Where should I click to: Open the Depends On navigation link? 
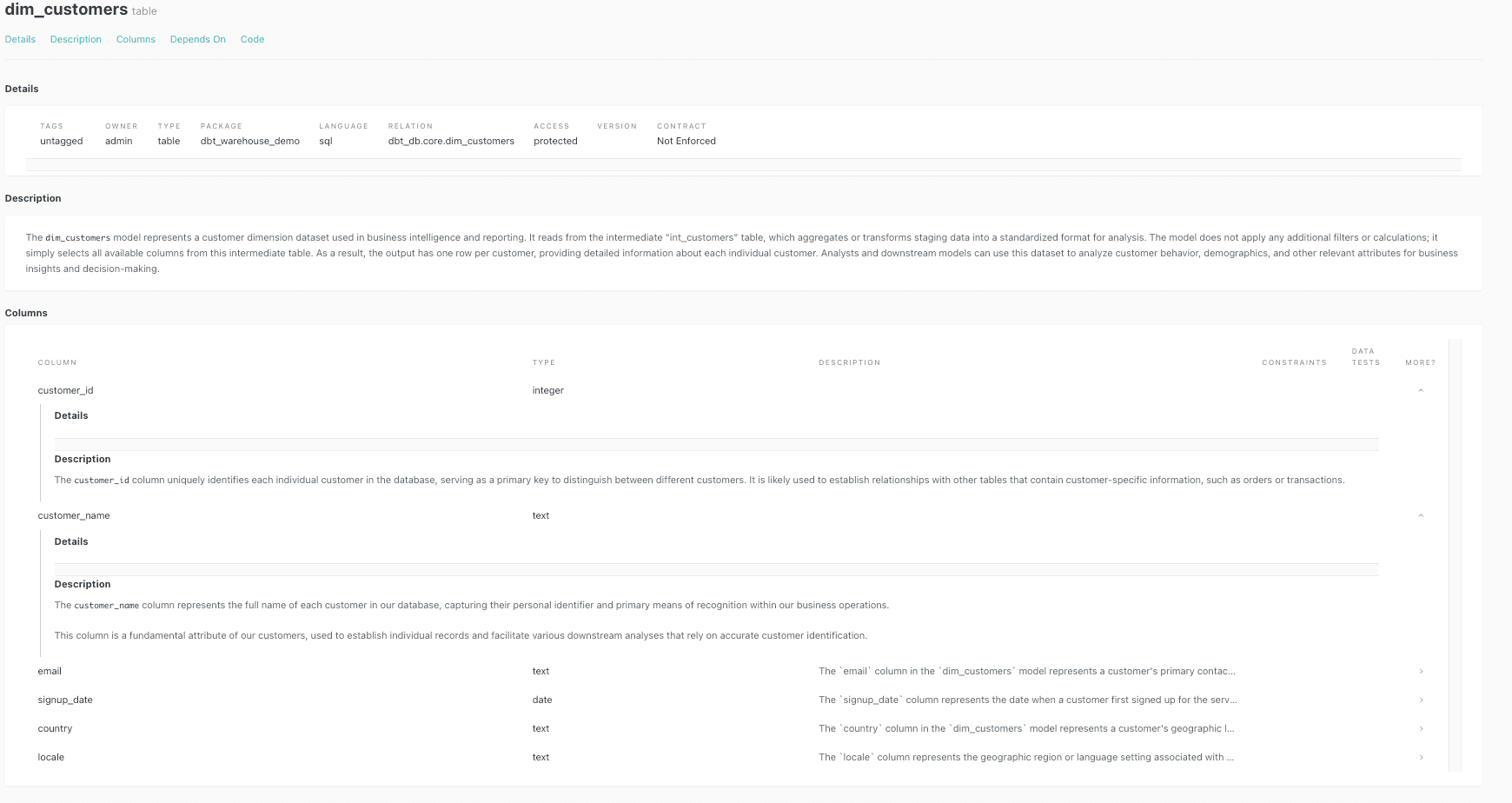pos(197,39)
